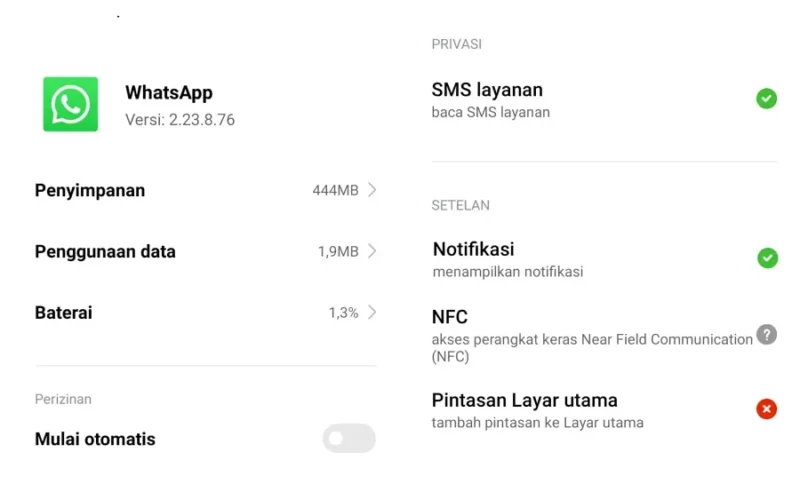This screenshot has width=800, height=484.
Task: Click the 1,3% battery value
Action: [343, 313]
